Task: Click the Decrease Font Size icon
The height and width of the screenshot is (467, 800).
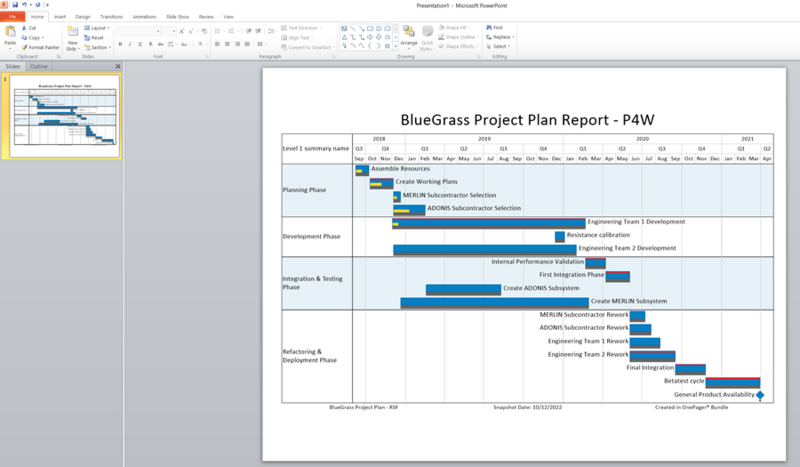Action: click(191, 31)
